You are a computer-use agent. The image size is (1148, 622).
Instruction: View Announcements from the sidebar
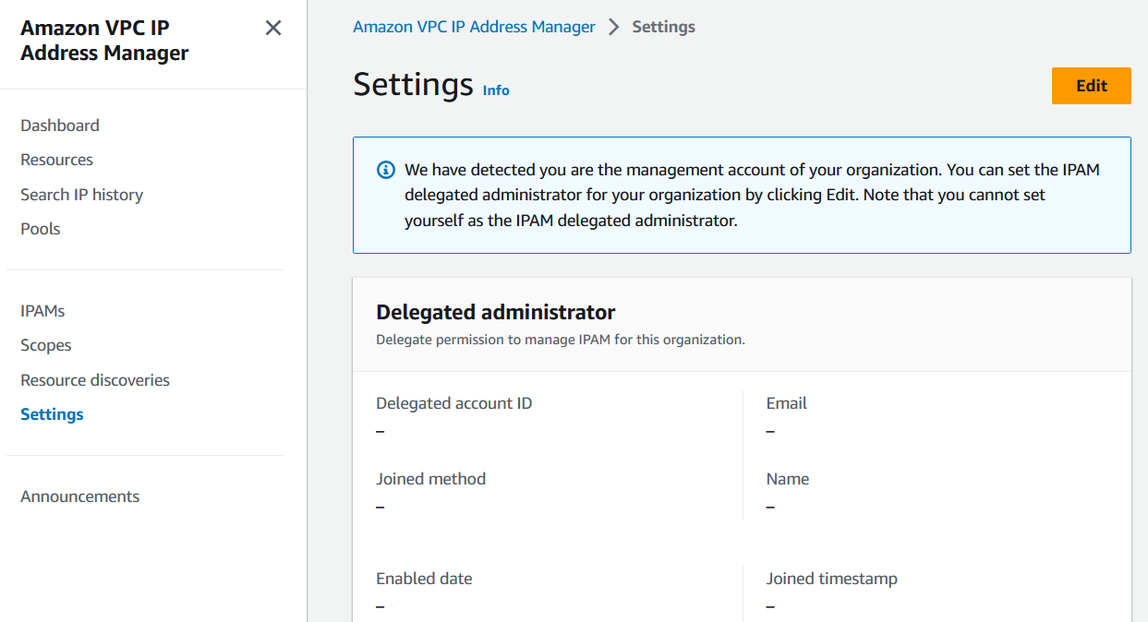(80, 497)
